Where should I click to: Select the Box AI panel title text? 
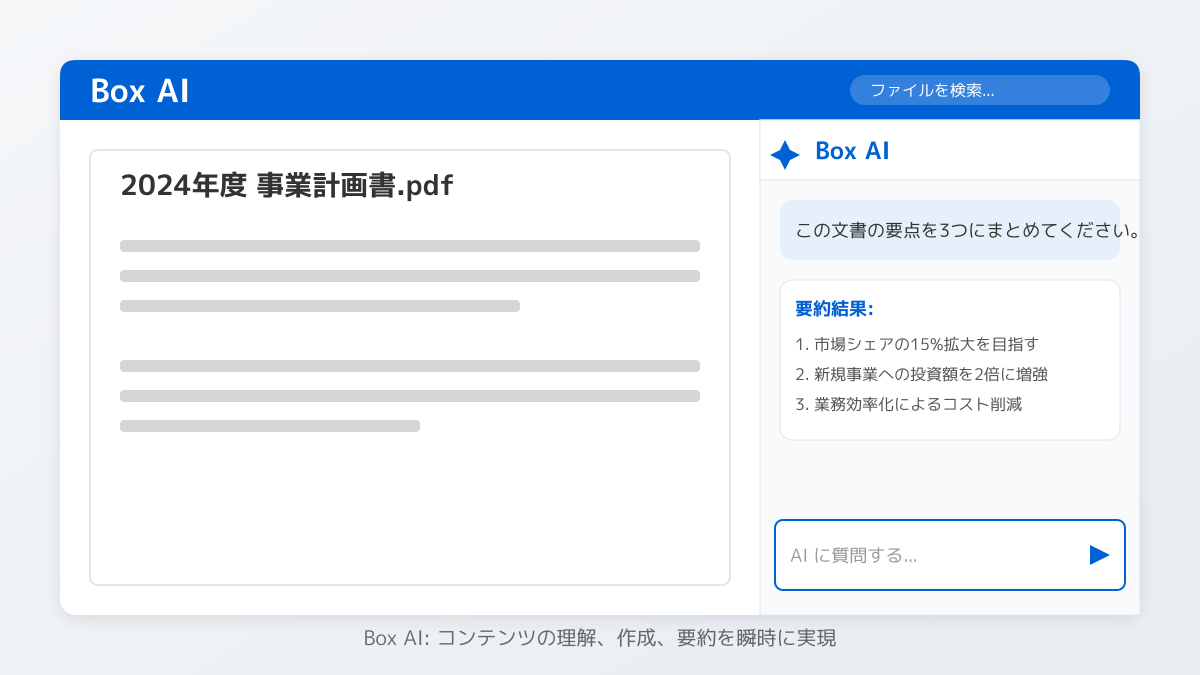coord(852,151)
